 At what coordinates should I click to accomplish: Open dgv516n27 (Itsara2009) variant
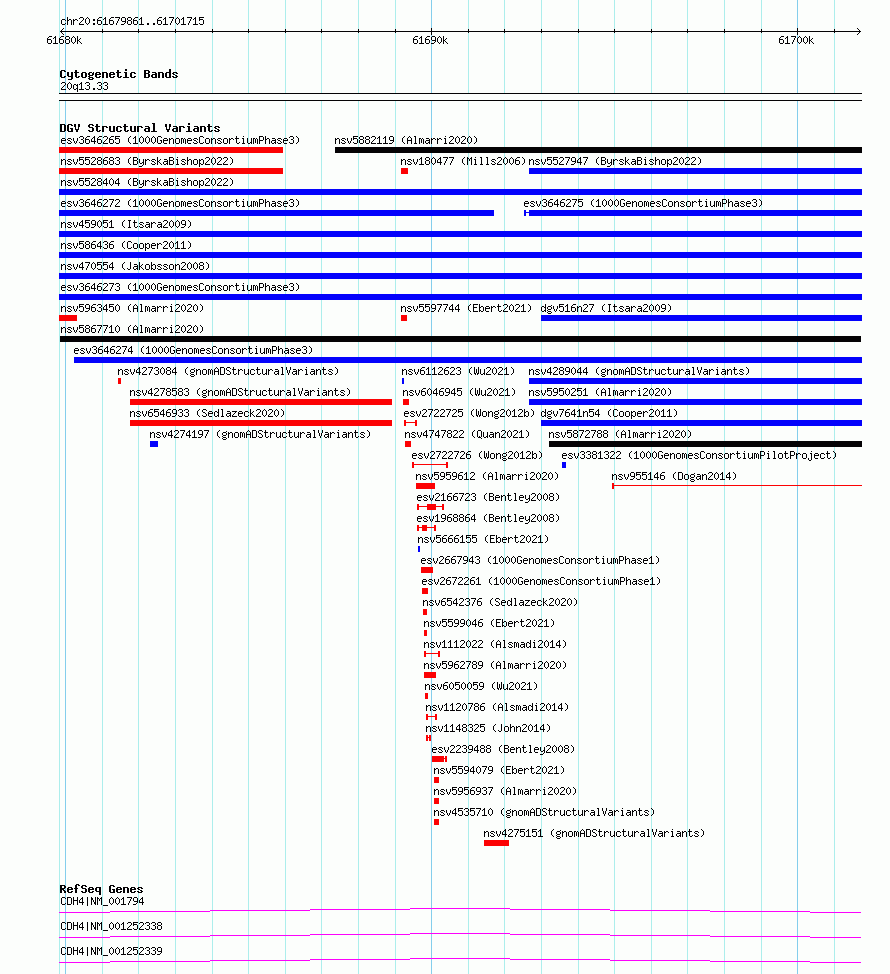(x=606, y=309)
